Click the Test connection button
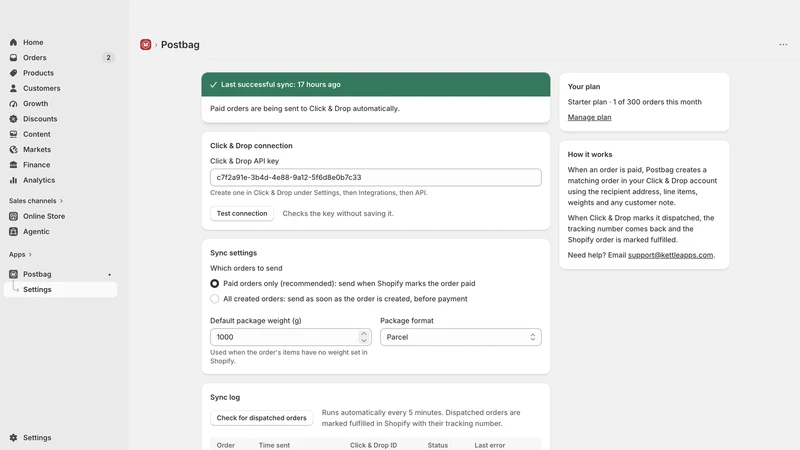 click(242, 213)
